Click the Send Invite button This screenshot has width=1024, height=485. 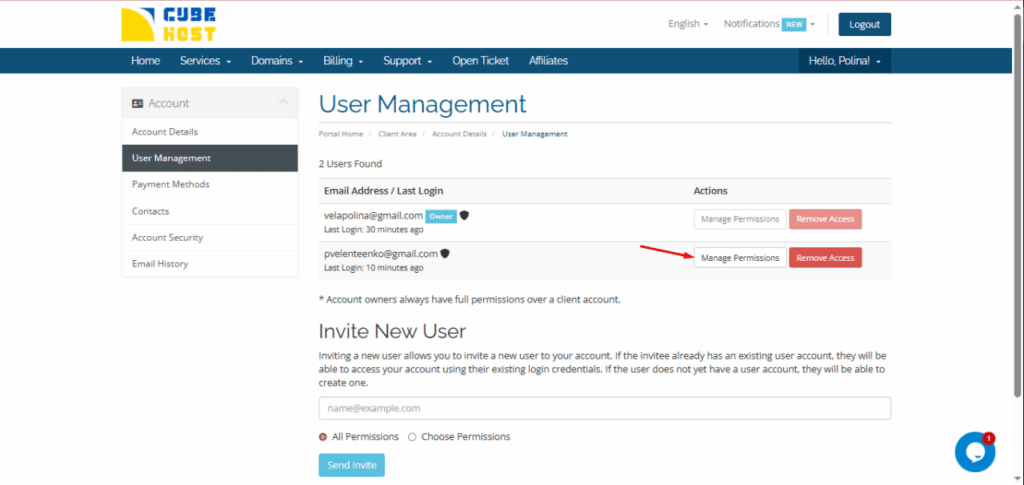(x=351, y=465)
